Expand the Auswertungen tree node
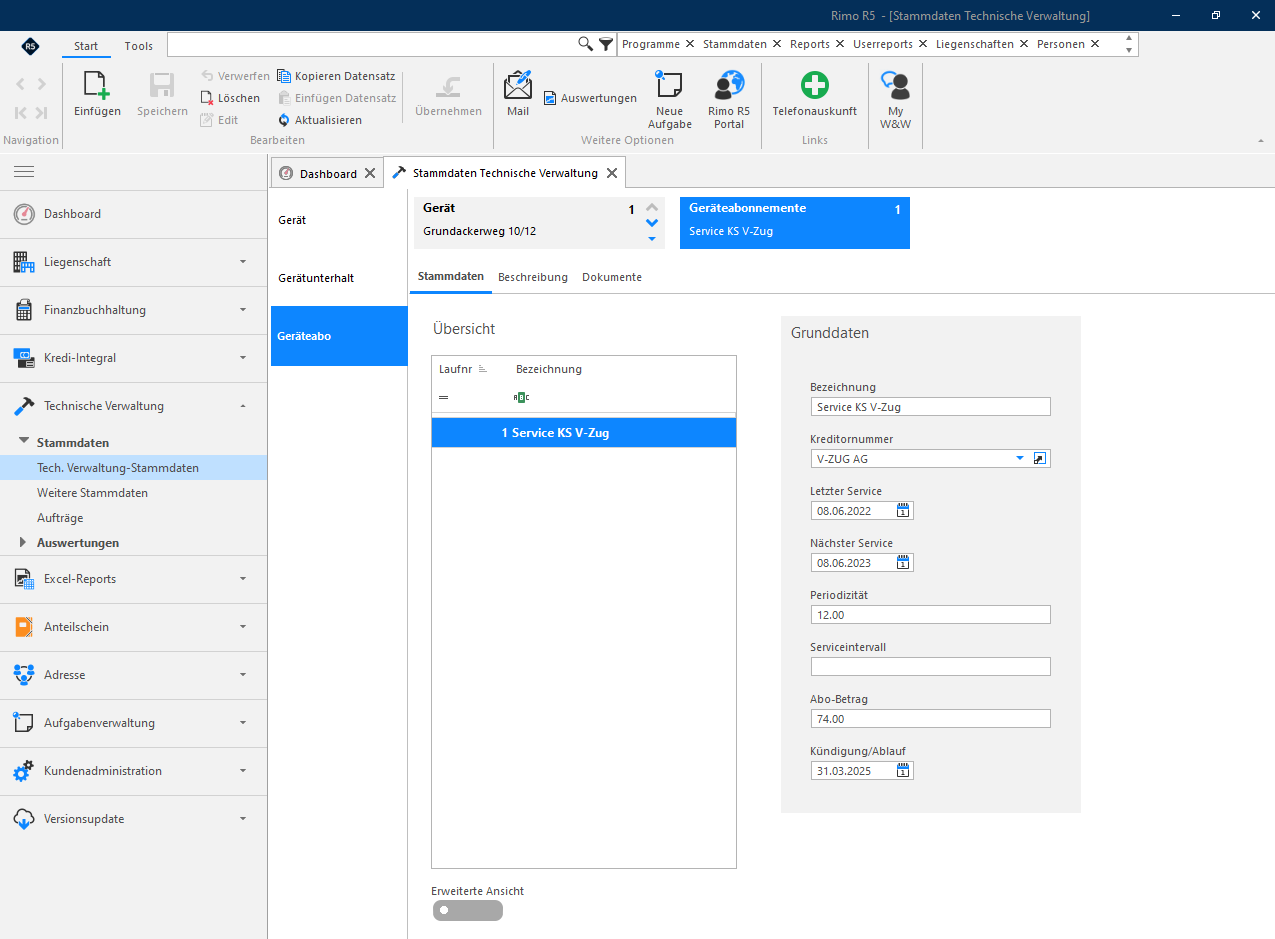Image resolution: width=1275 pixels, height=939 pixels. (24, 543)
